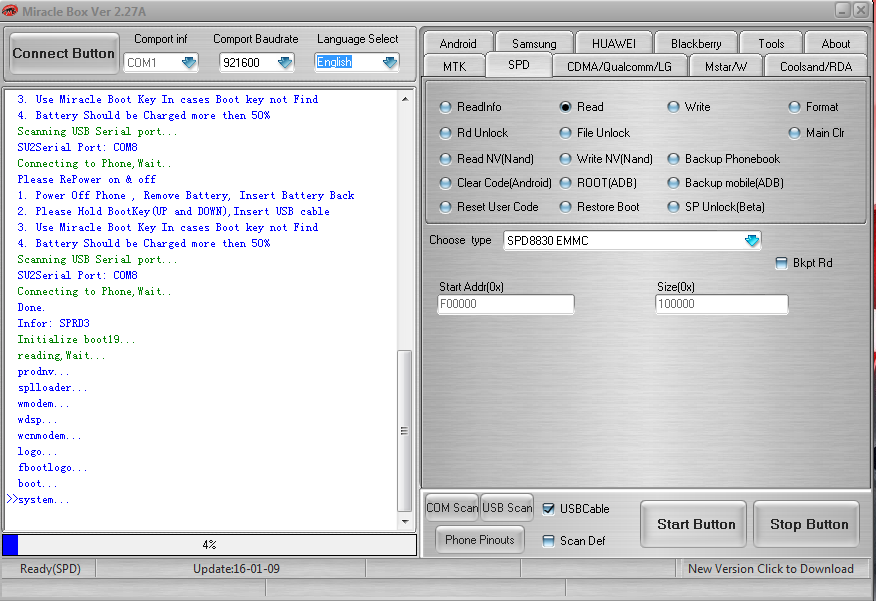Choose SP Unlock(Beta) radio option
The height and width of the screenshot is (601, 876).
(673, 207)
